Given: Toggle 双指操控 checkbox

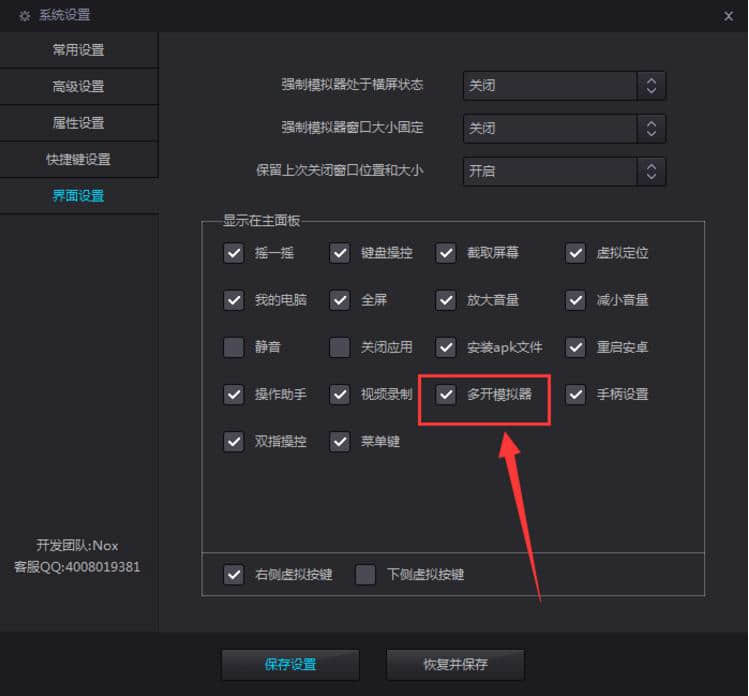Looking at the screenshot, I should point(234,441).
